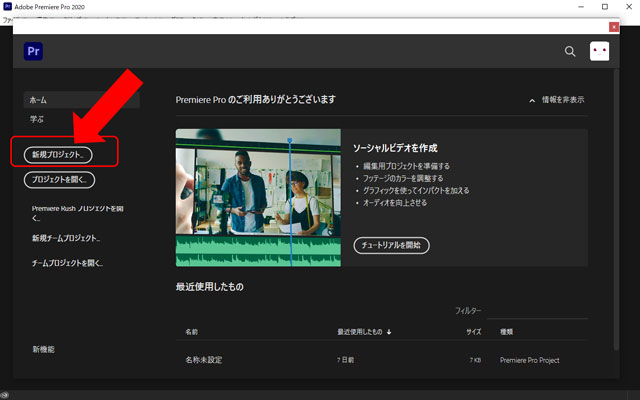Open the user profile avatar
This screenshot has height=400, width=640.
pyautogui.click(x=599, y=51)
